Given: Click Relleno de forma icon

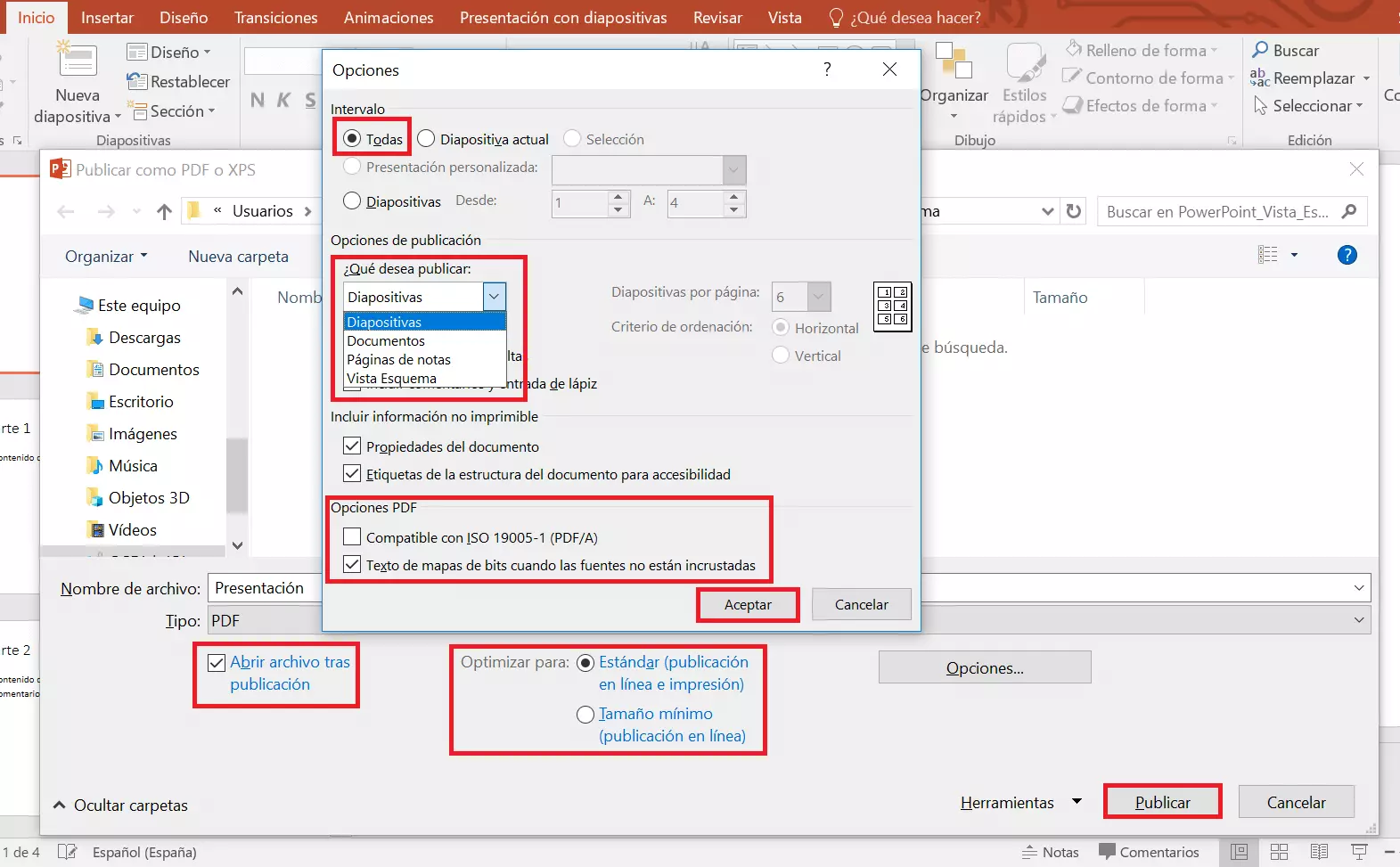Looking at the screenshot, I should coord(1074,49).
